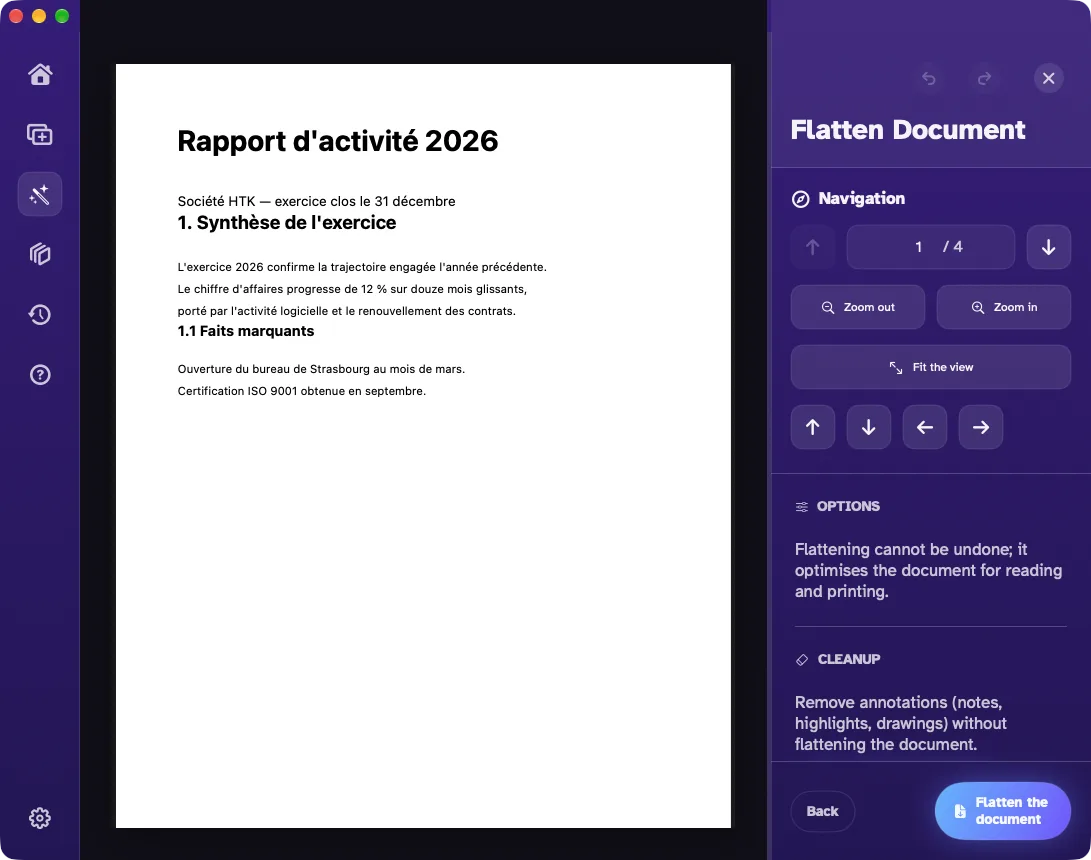The image size is (1091, 860).
Task: Click Fit the view button
Action: (x=930, y=367)
